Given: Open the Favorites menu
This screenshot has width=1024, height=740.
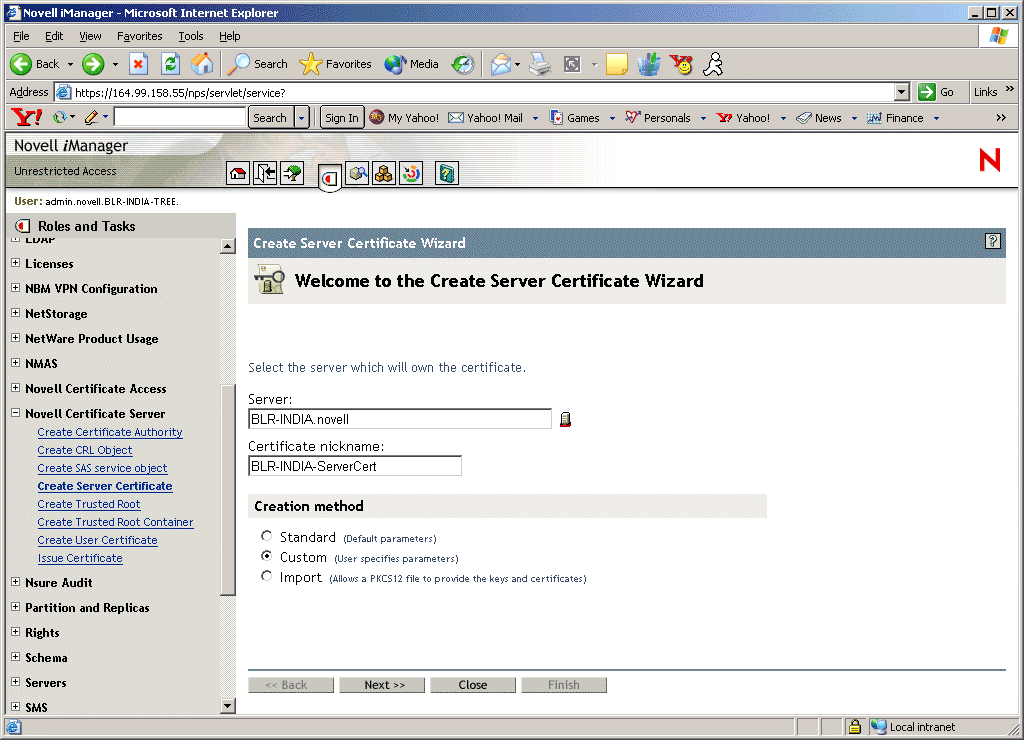Looking at the screenshot, I should click(140, 36).
